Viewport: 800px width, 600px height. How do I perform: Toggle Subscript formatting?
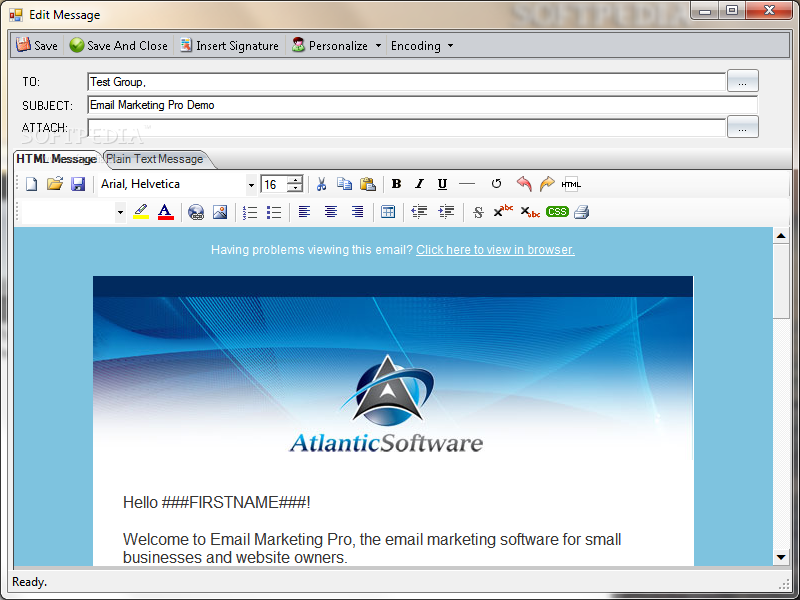(x=530, y=212)
